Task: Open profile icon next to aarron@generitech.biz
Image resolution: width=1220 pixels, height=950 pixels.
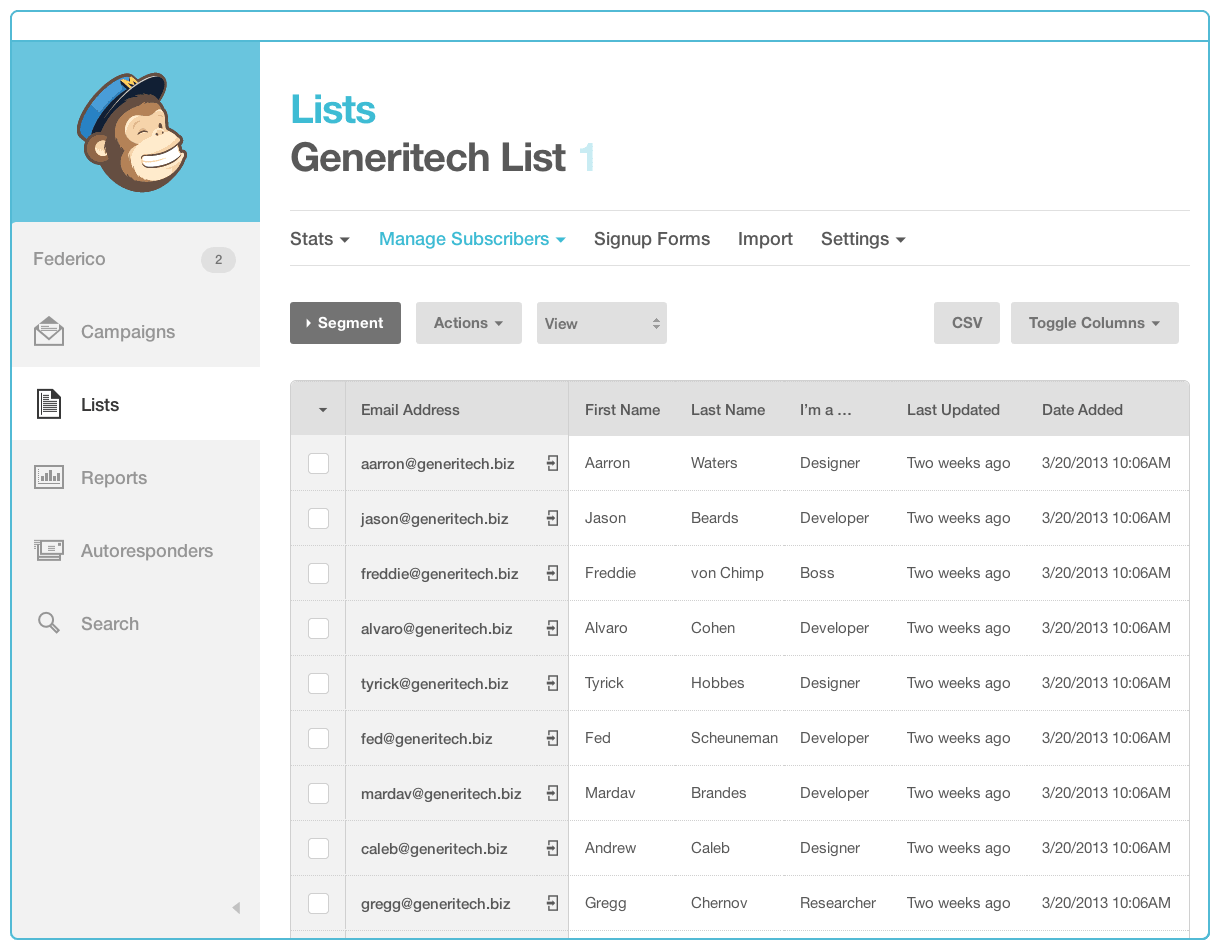Action: click(x=552, y=463)
